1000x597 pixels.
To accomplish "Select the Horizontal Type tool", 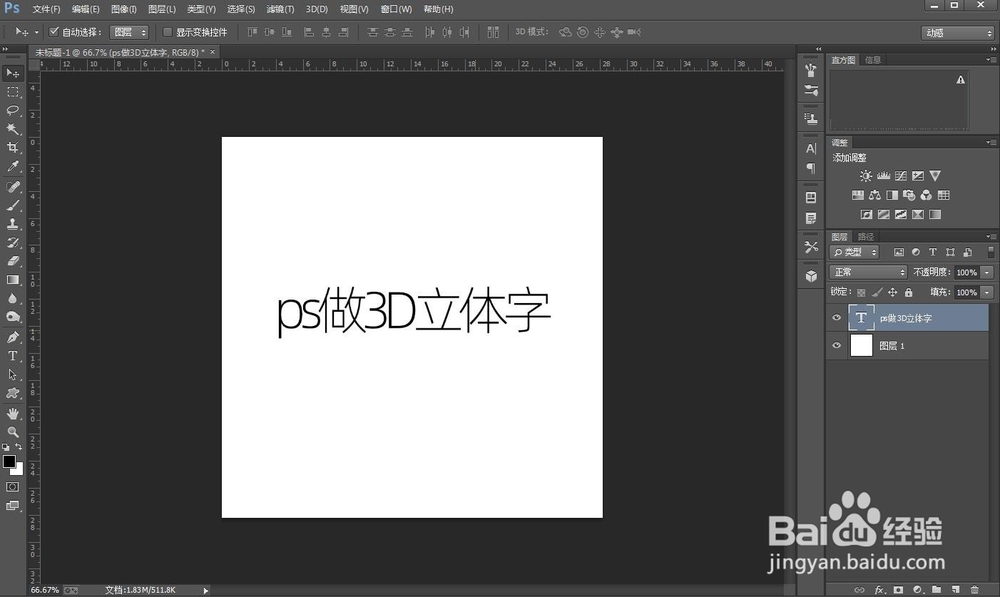I will [x=12, y=356].
